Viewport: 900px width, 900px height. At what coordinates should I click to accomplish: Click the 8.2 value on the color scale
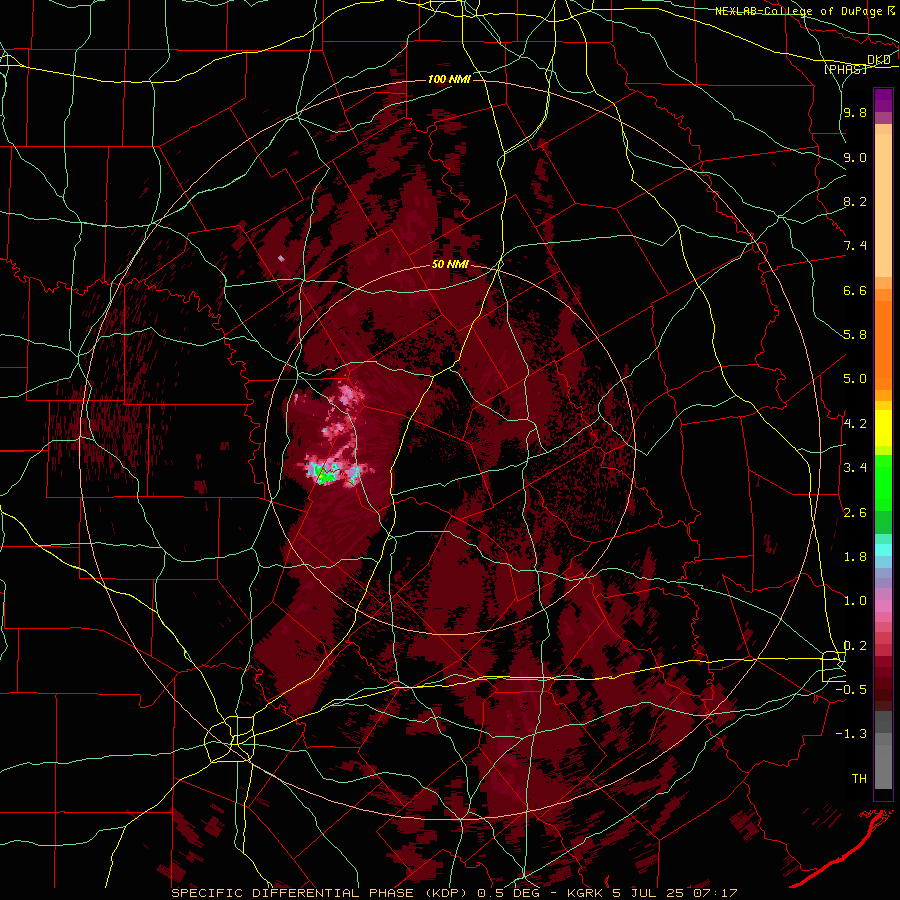click(855, 201)
